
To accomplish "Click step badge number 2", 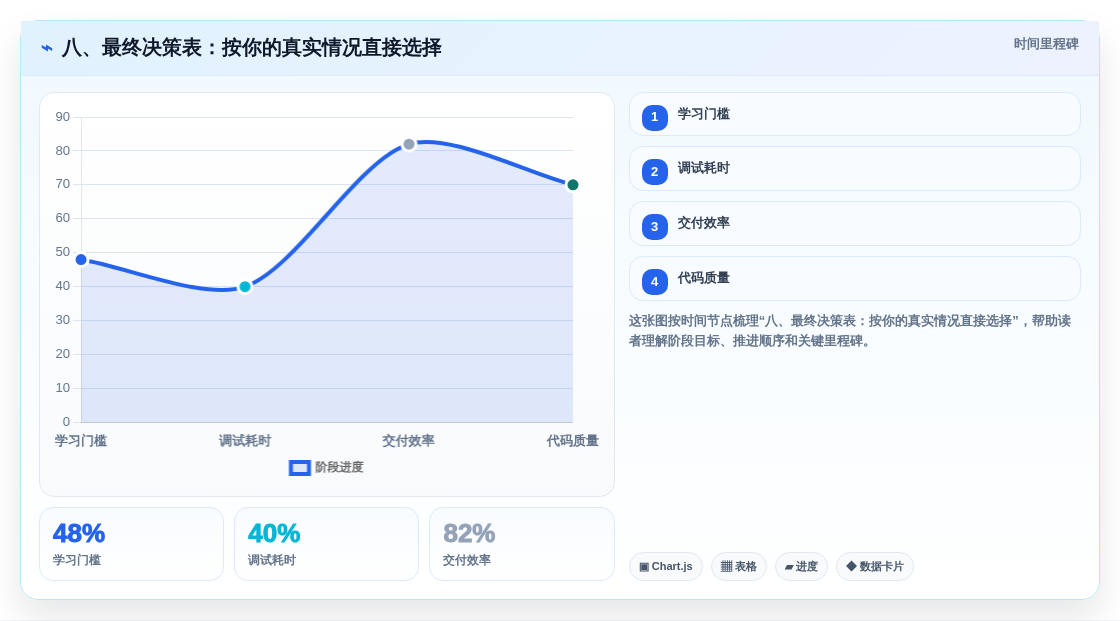I will coord(654,172).
